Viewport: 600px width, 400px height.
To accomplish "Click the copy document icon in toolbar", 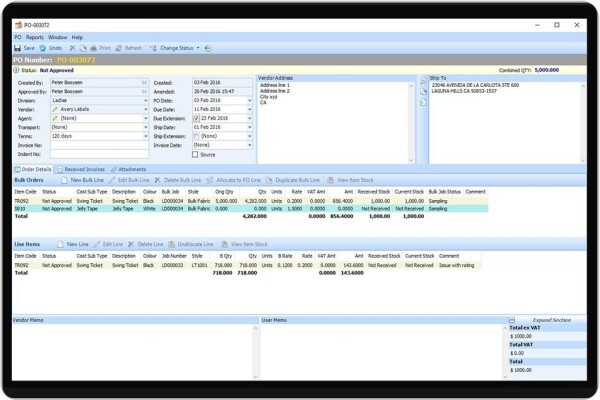I will [x=83, y=48].
